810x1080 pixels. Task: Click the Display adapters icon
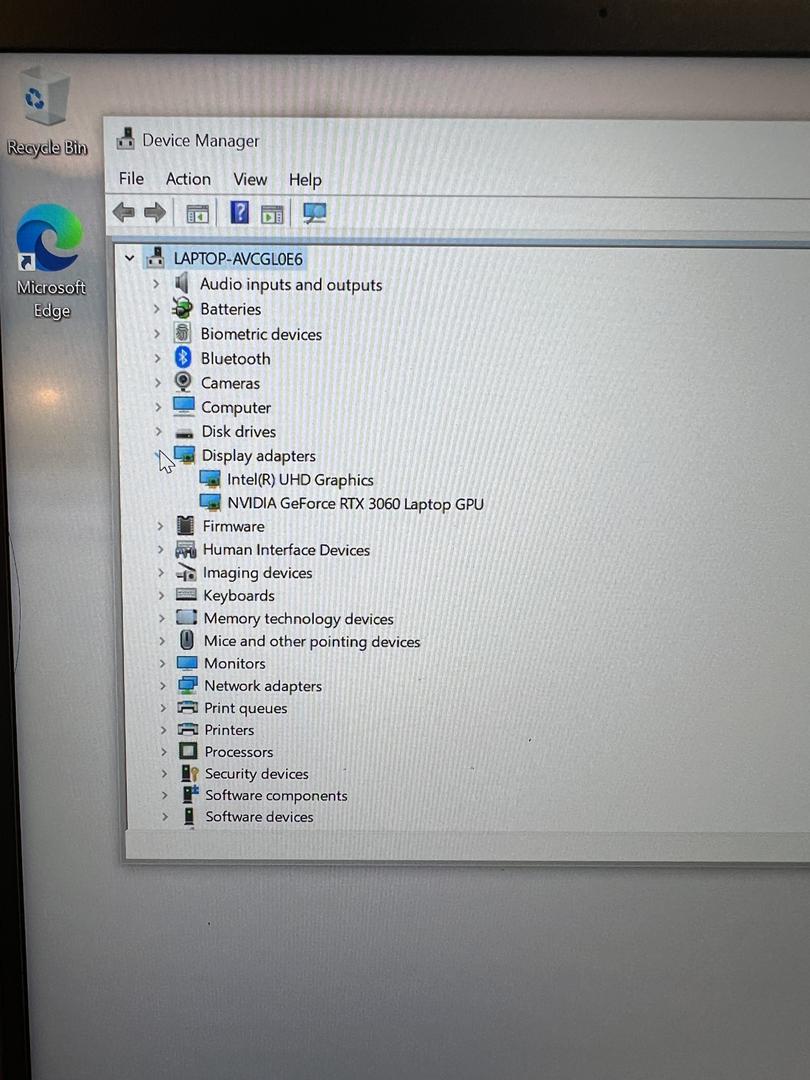click(x=185, y=455)
